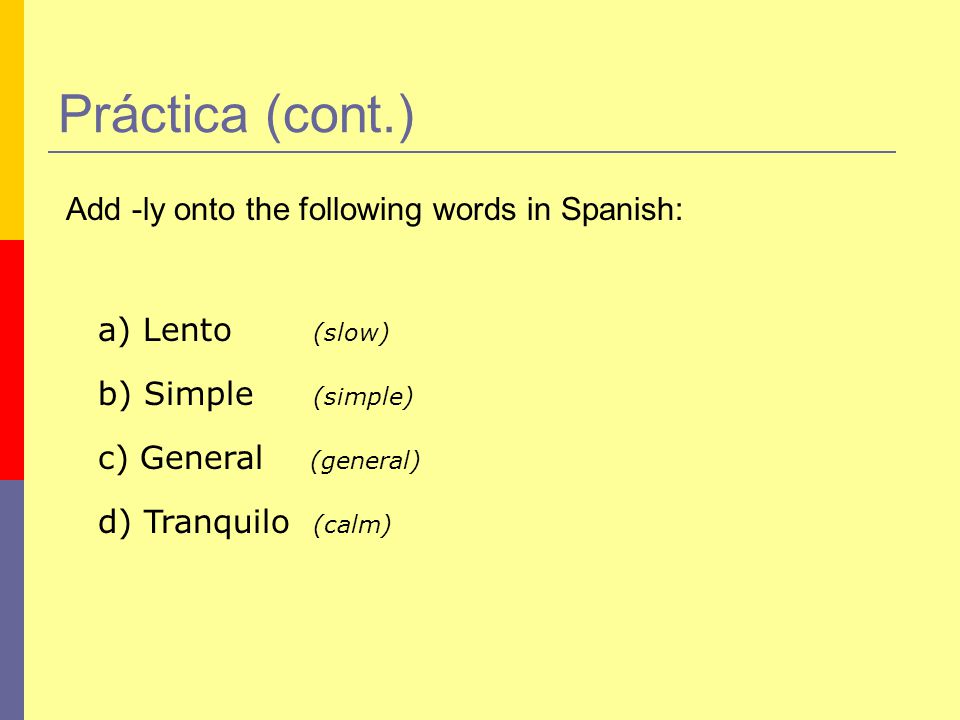Select the '(simple)' translation text

coord(363,397)
